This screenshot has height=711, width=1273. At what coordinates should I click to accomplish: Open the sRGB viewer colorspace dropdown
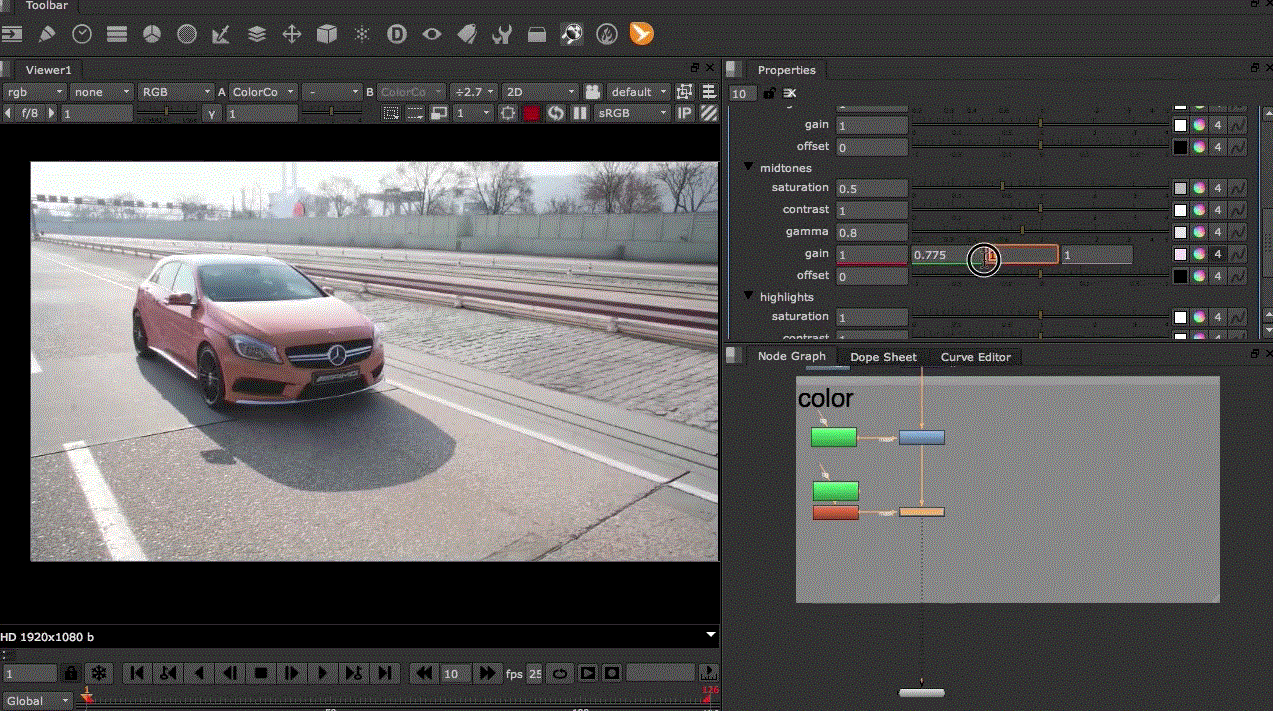coord(632,113)
